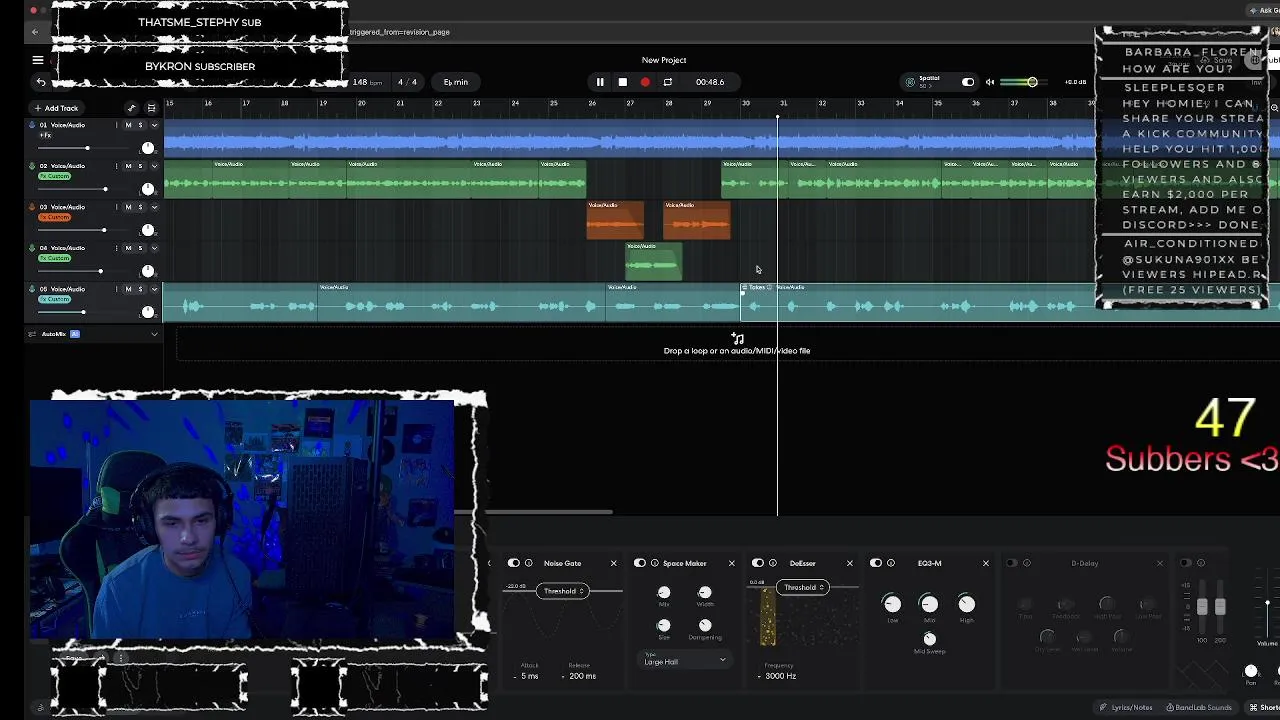Select the green clip on track 04

653,262
